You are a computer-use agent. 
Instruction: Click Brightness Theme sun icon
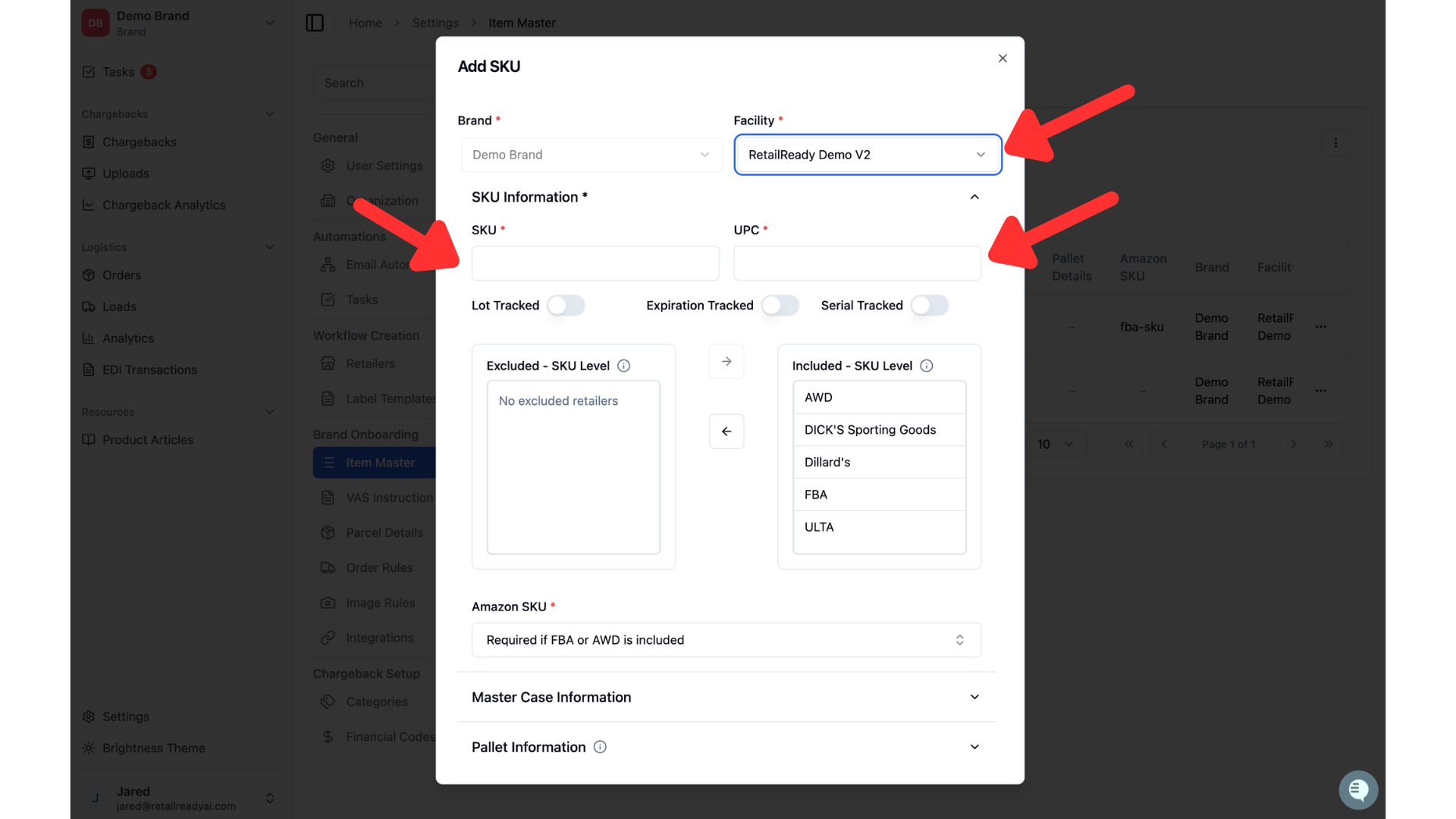pos(89,748)
